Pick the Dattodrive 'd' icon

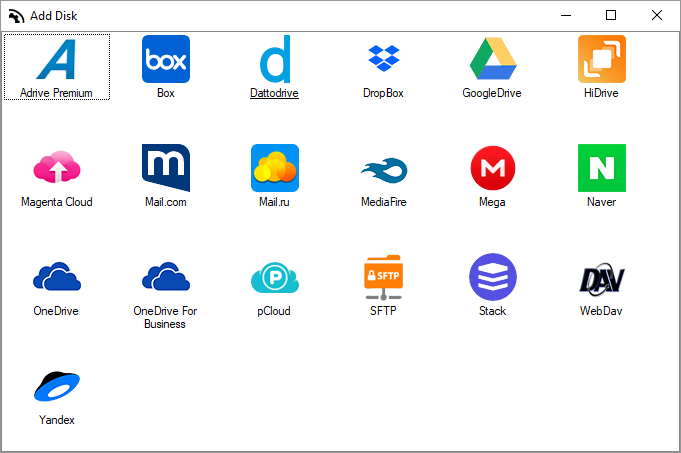pos(275,59)
